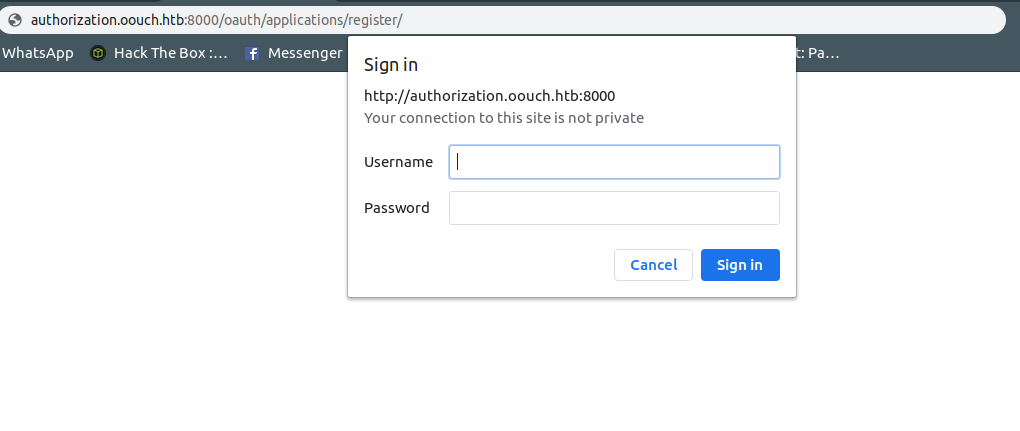Open the WhatsApp bookmark
This screenshot has width=1020, height=431.
38,53
